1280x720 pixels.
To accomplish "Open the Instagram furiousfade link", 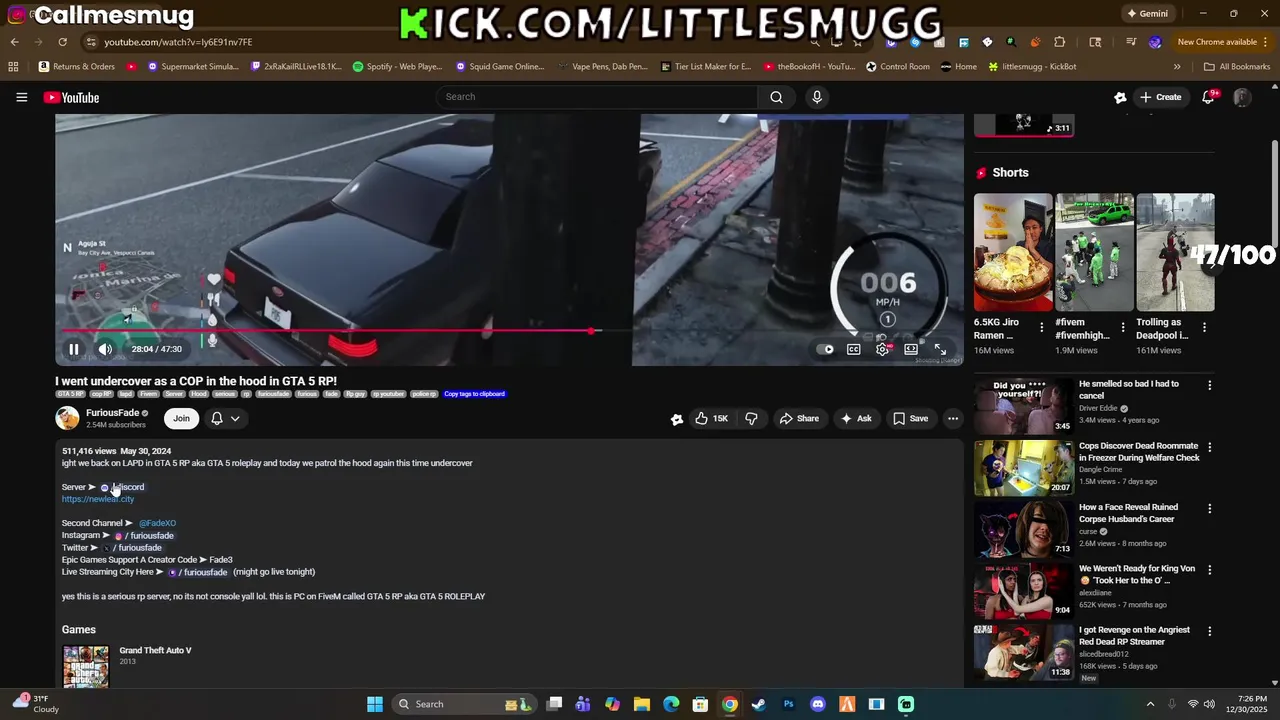I will pos(144,536).
